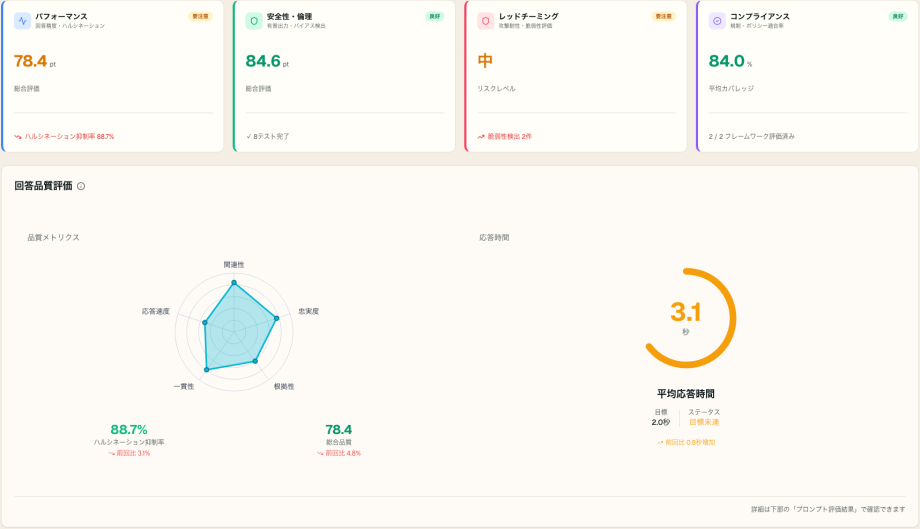Click the Safety and Ethics shield icon

[254, 21]
